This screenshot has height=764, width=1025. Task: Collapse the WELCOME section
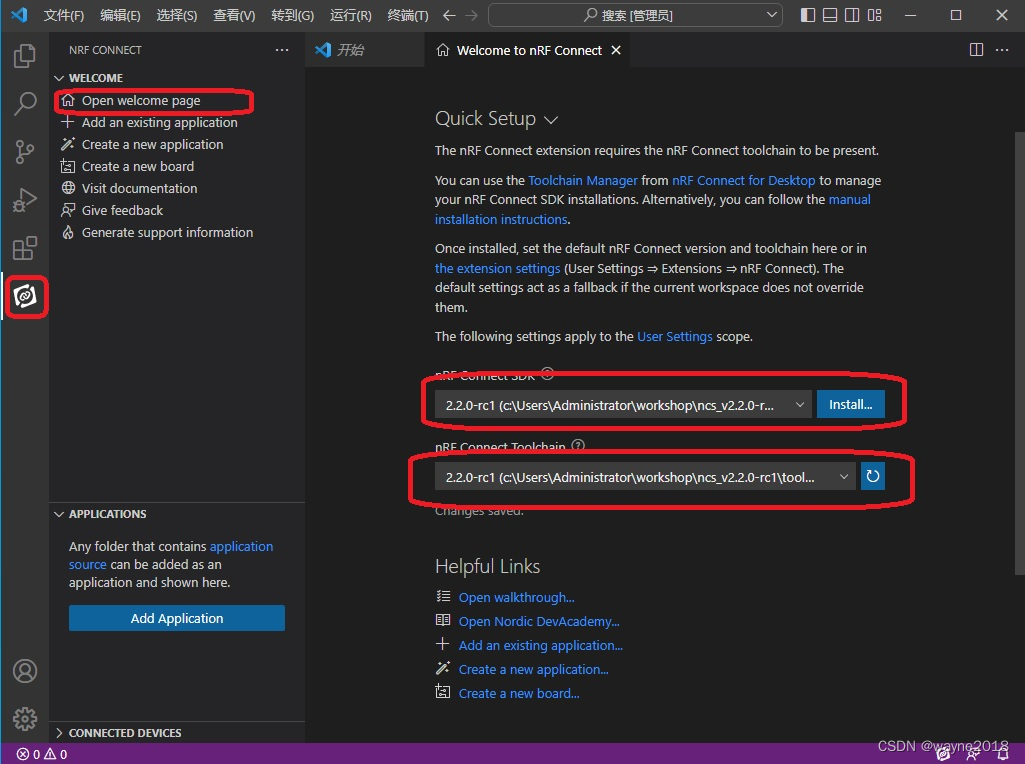pos(59,78)
